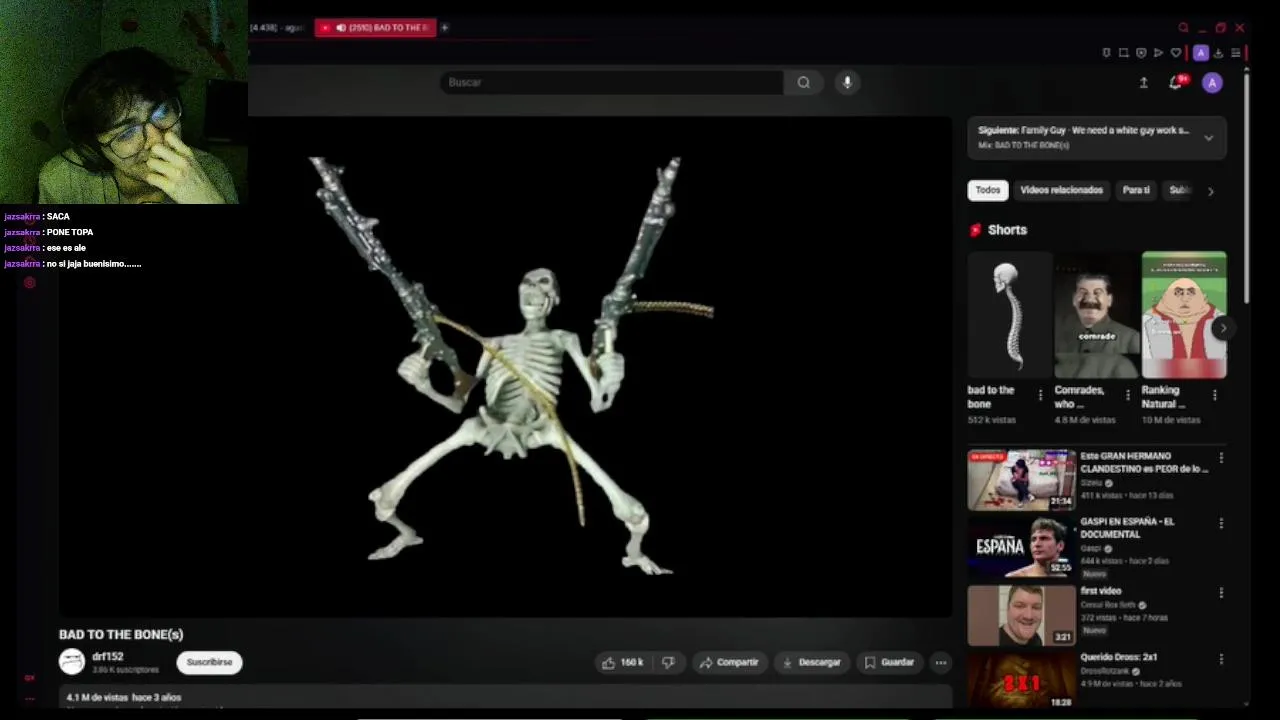The height and width of the screenshot is (720, 1280).
Task: Open options for 'Ranking Natural' short
Action: (1214, 395)
